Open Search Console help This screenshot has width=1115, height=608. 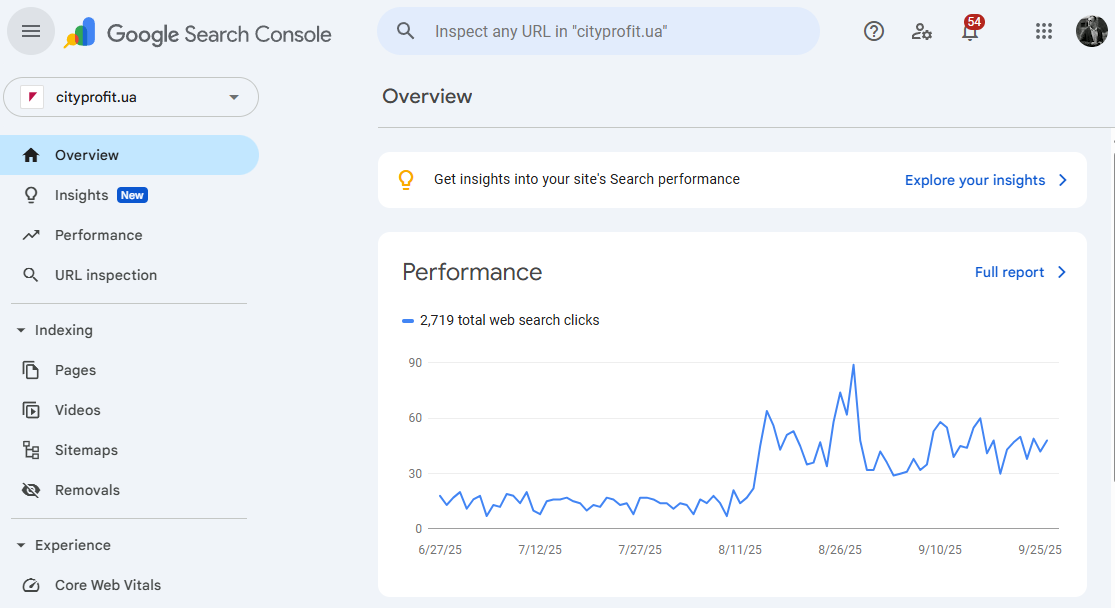873,31
